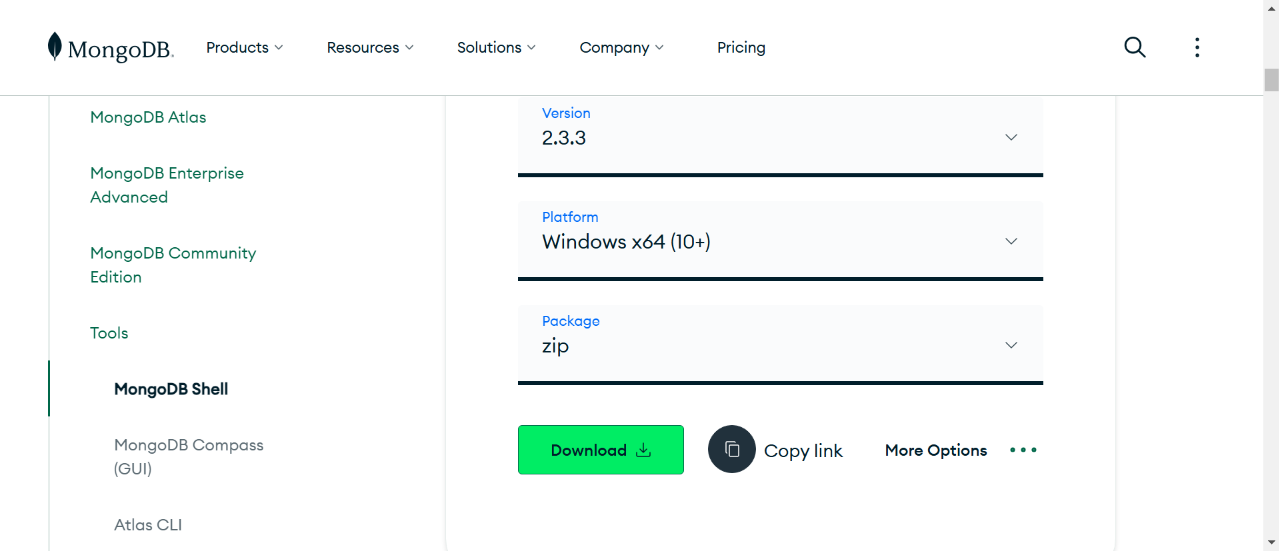Click the page vertical scrollbar thumb
Screen dimensions: 1279x551
[x=1271, y=79]
